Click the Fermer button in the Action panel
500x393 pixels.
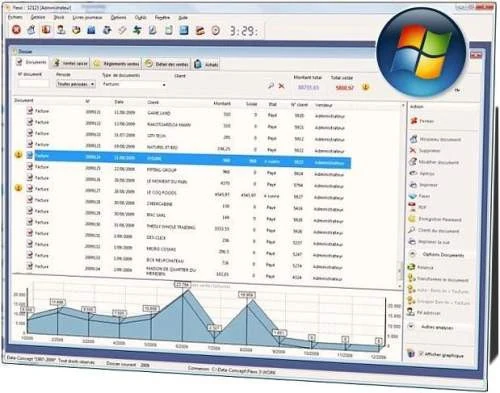point(422,121)
